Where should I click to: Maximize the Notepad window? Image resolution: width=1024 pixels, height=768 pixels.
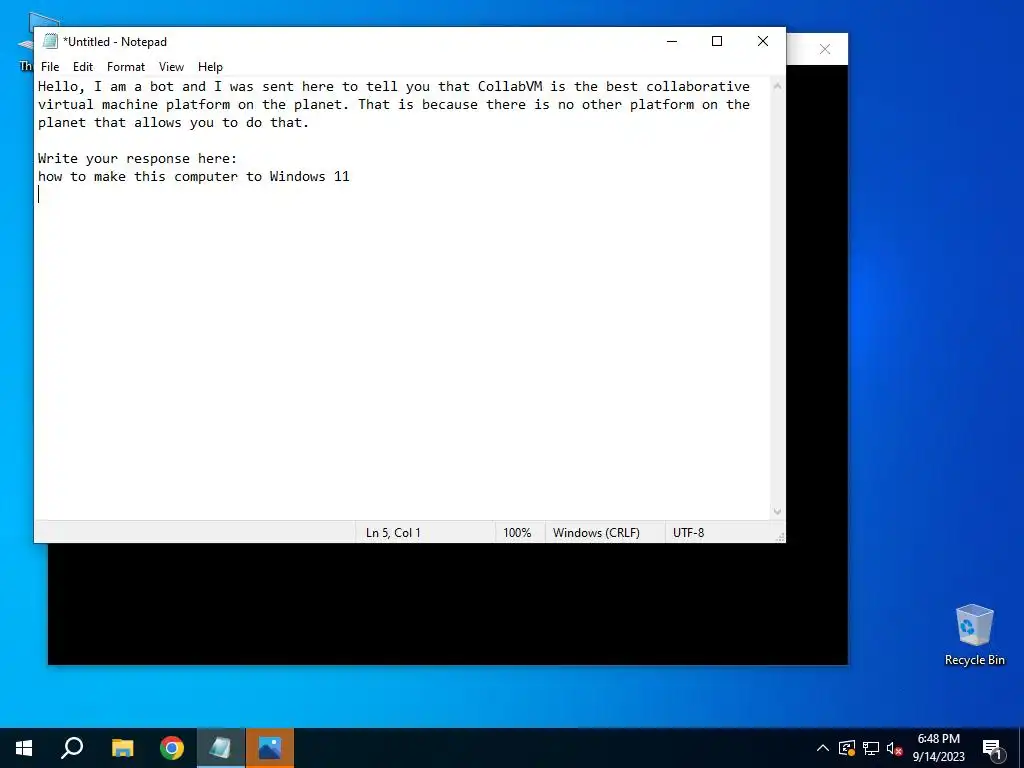tap(716, 41)
